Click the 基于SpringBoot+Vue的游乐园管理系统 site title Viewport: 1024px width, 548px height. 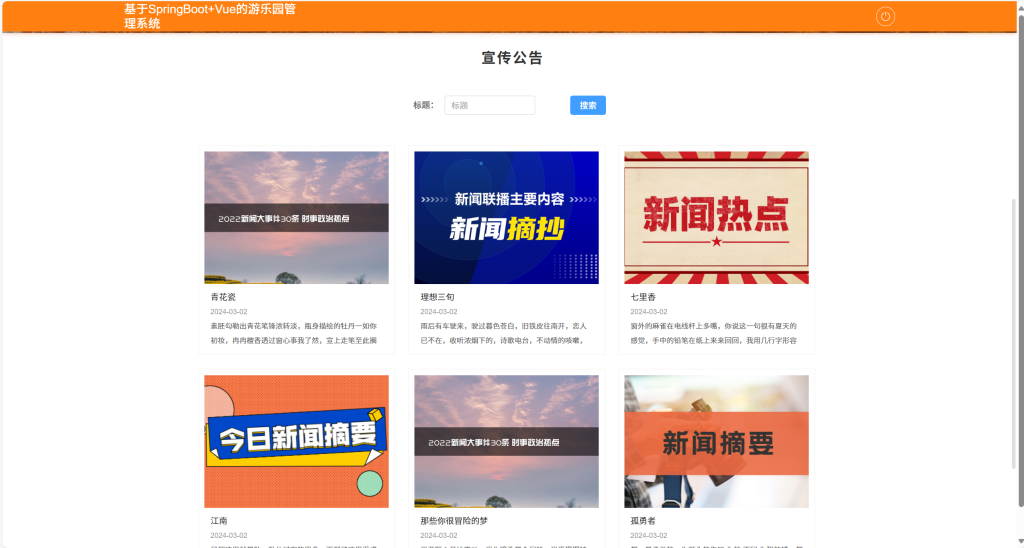210,16
